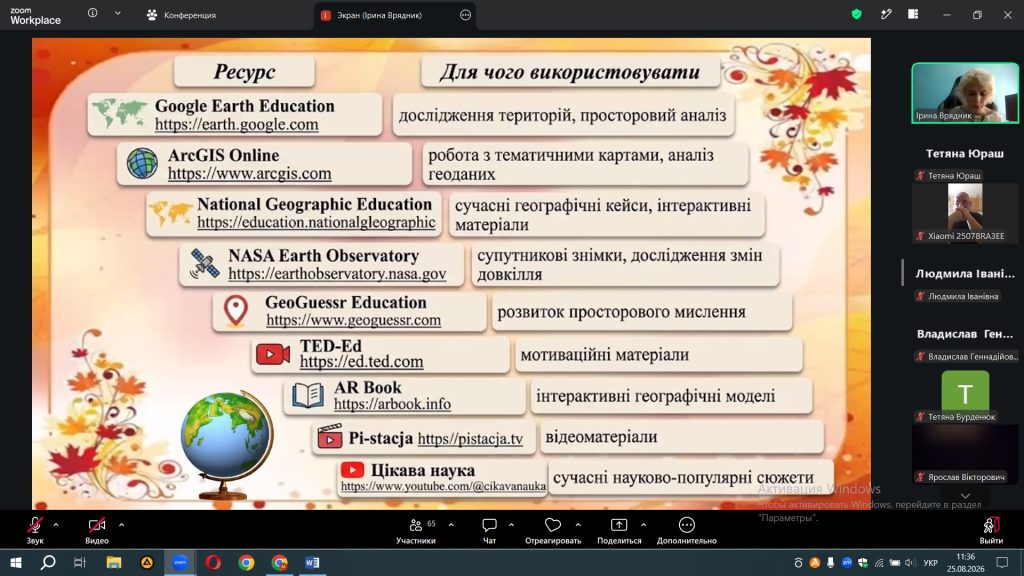Open Дополнительно more options menu
1024x576 pixels.
pyautogui.click(x=686, y=530)
